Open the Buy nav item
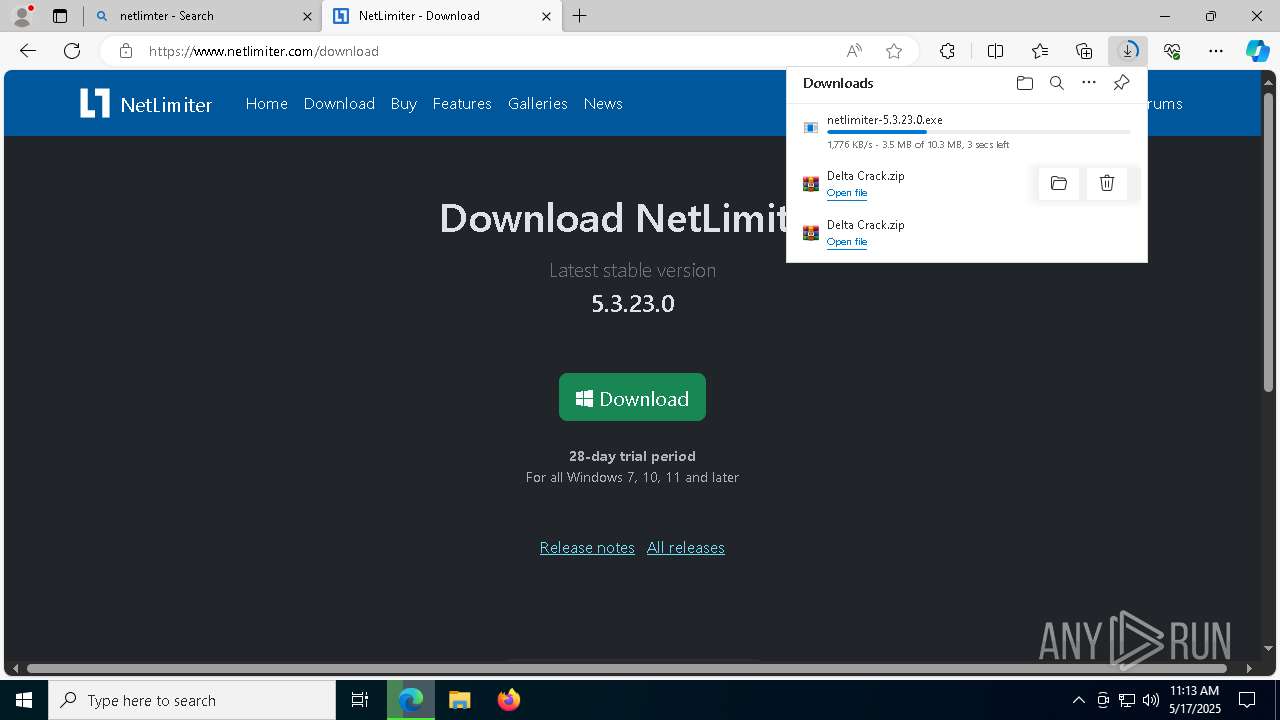 [404, 104]
